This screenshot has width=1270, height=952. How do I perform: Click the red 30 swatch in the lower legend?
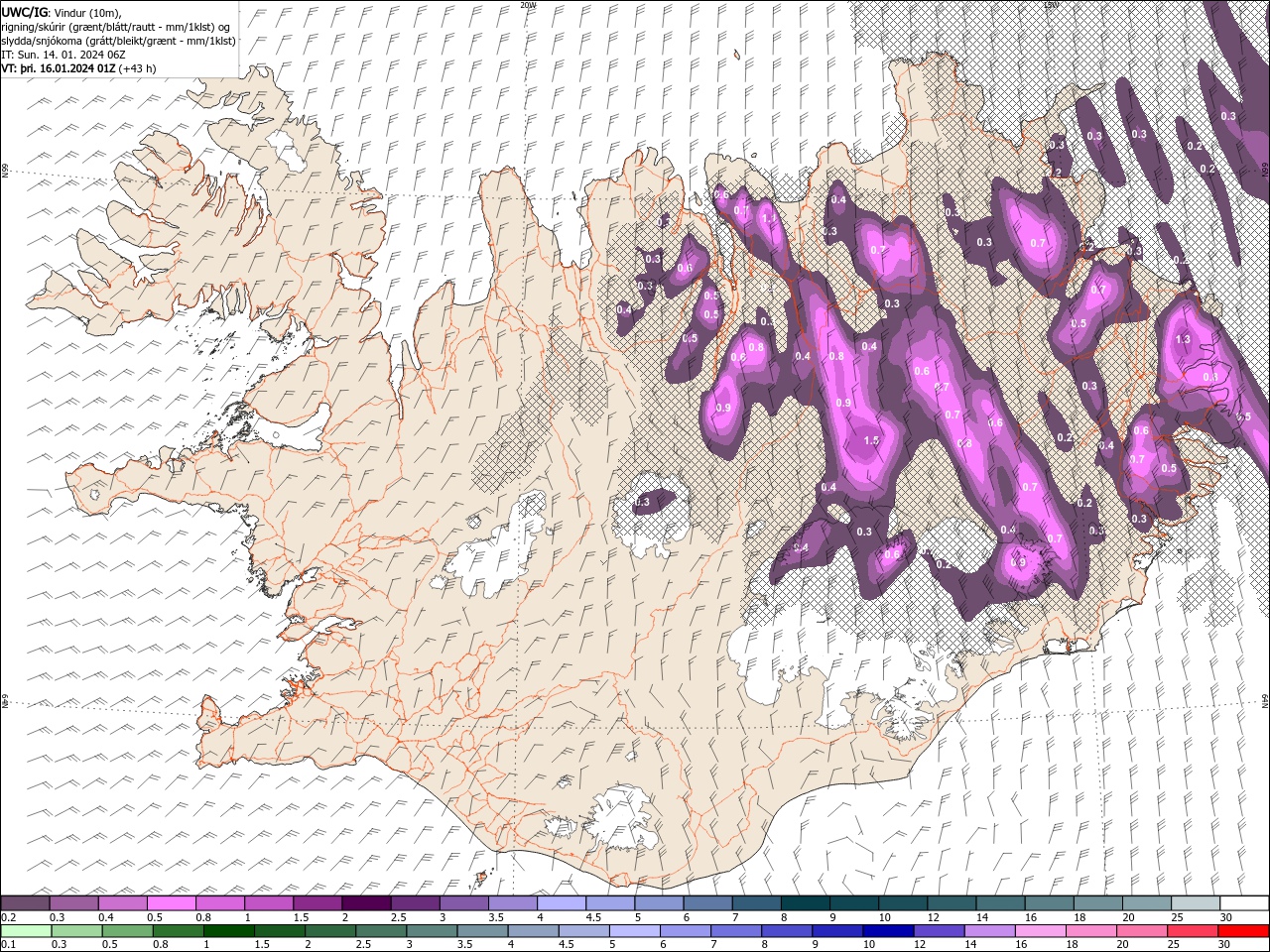point(1242,931)
